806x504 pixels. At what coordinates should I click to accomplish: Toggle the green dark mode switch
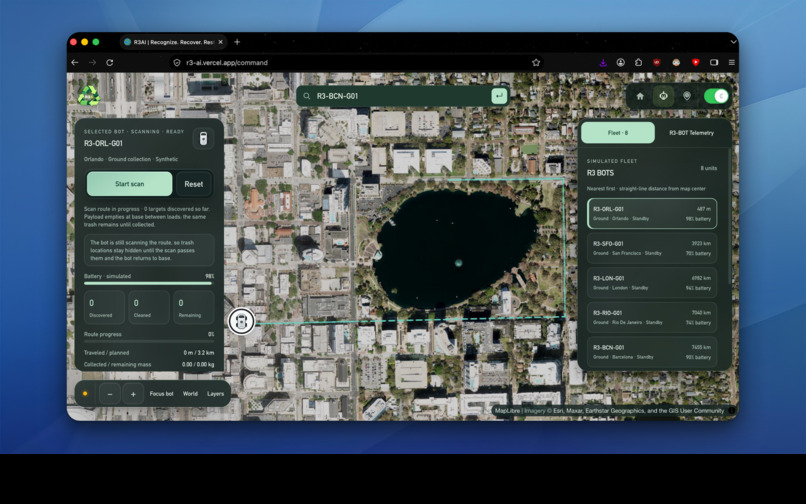click(x=716, y=96)
